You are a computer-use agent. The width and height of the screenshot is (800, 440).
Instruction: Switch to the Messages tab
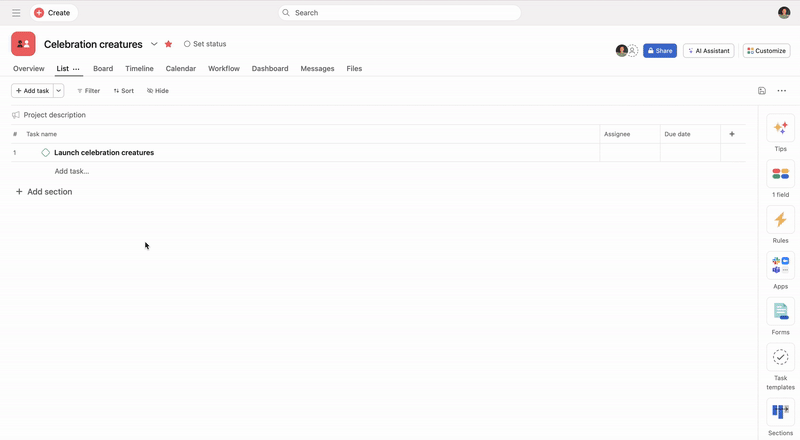point(317,68)
